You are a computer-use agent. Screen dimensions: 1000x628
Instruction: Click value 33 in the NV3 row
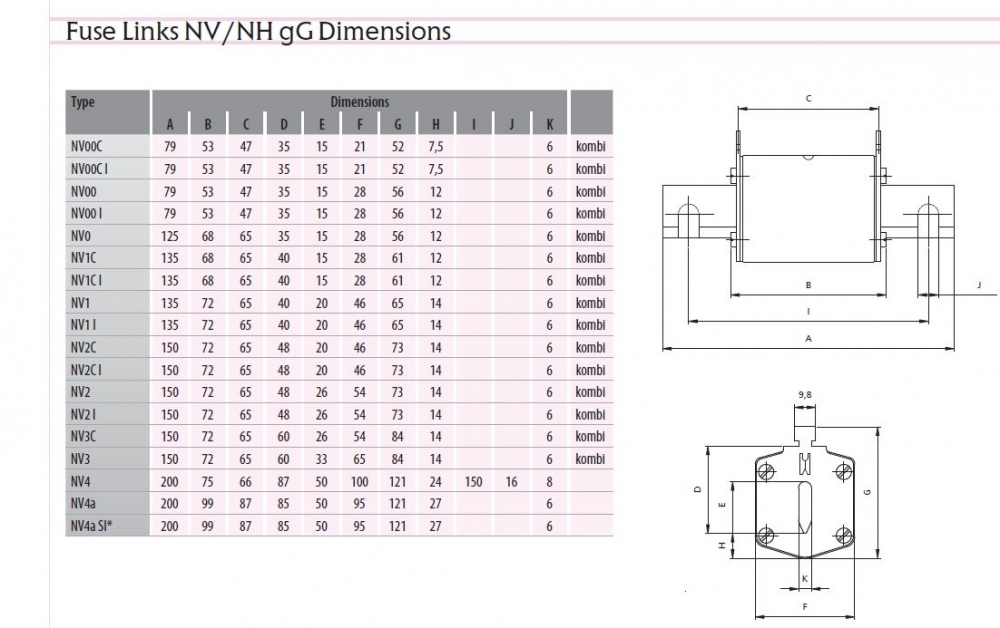tap(322, 459)
